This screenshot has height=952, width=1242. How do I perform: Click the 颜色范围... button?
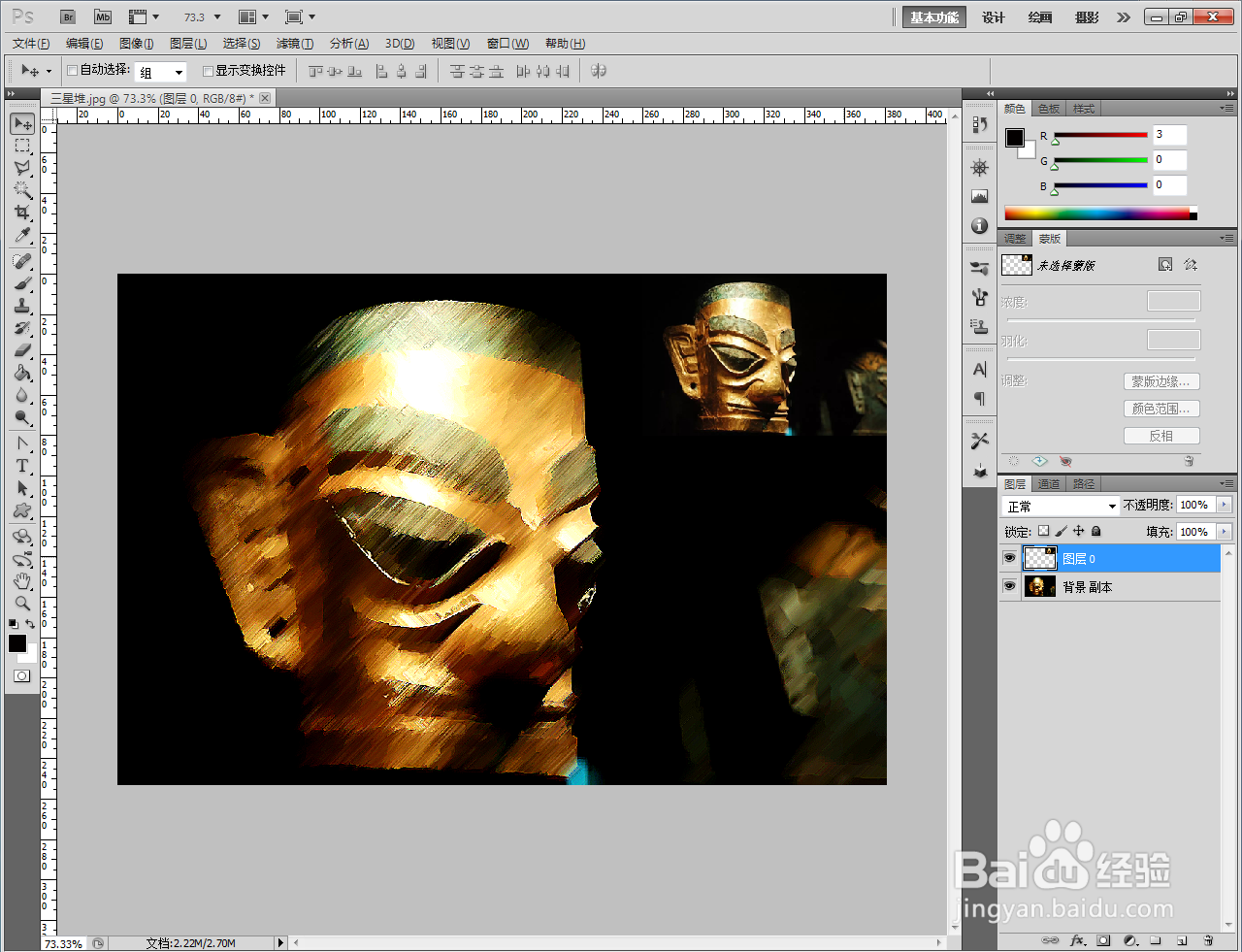[x=1161, y=409]
